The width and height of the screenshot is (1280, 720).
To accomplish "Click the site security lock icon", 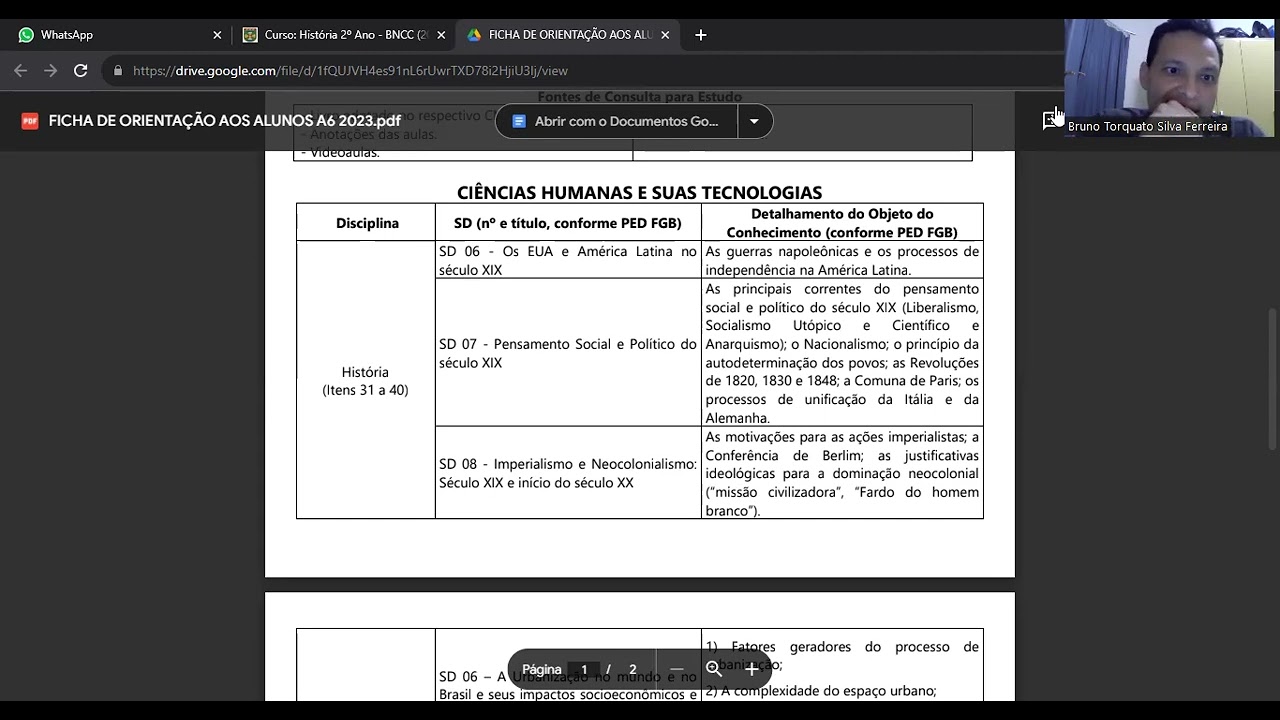I will click(x=118, y=71).
